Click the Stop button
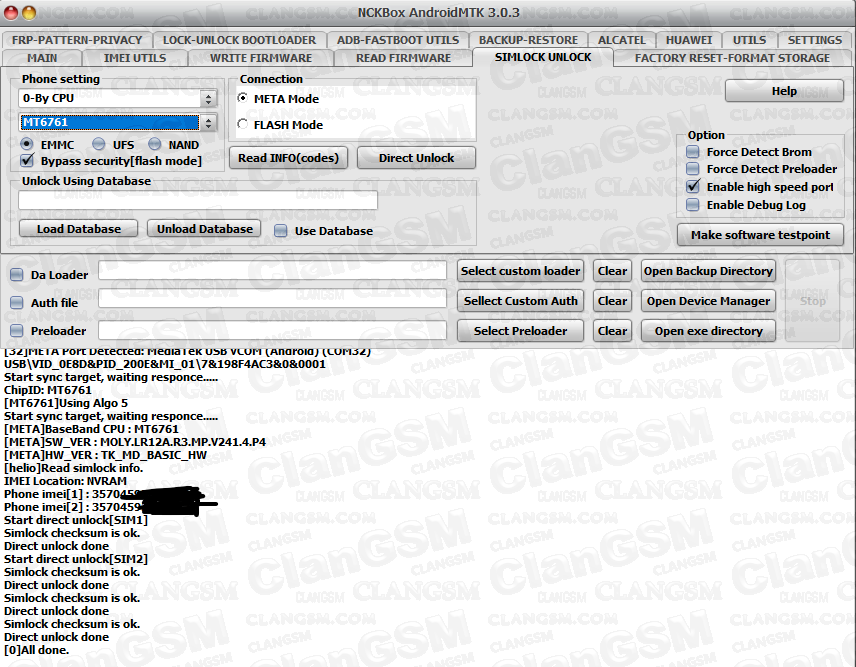Viewport: 856px width, 667px height. pos(813,301)
